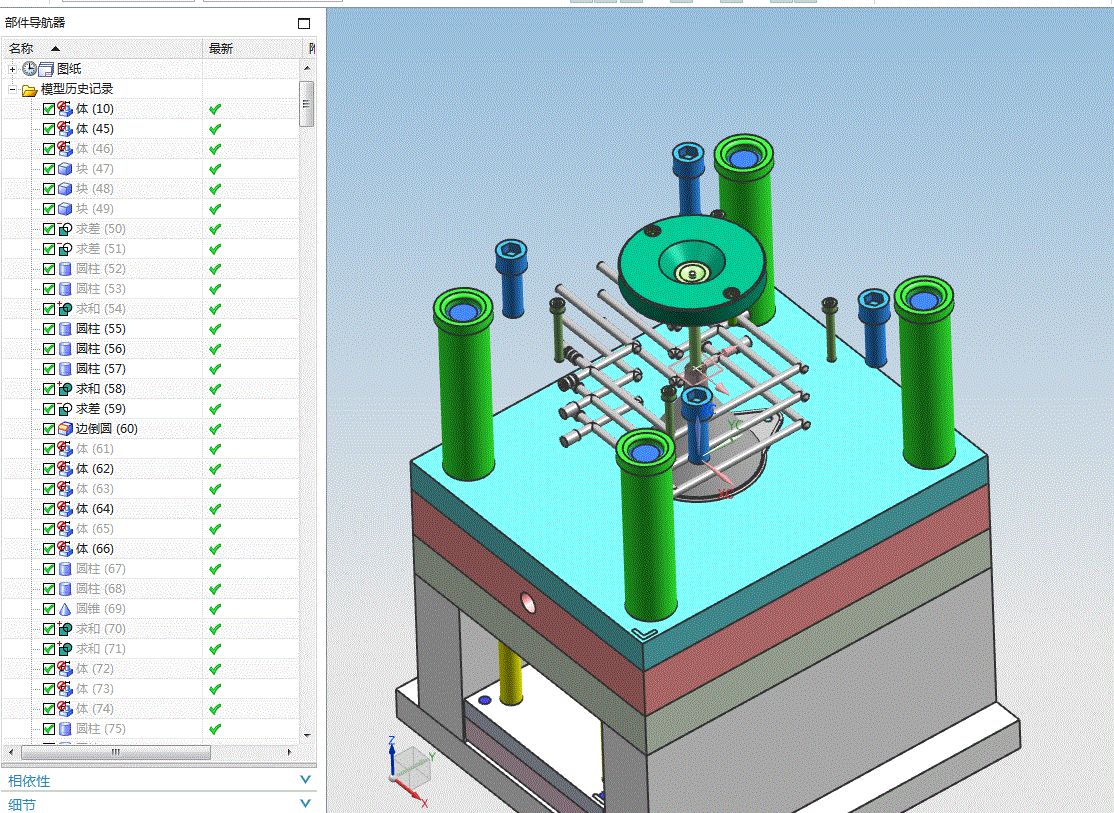Toggle the checkbox for 圆柱 (68)
This screenshot has height=813, width=1114.
click(49, 589)
